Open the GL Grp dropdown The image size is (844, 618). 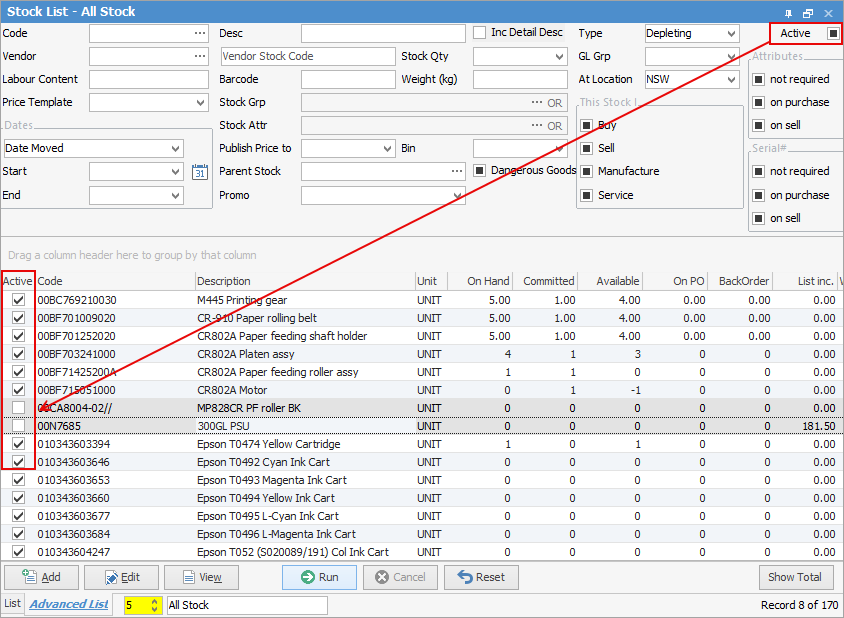tap(732, 57)
